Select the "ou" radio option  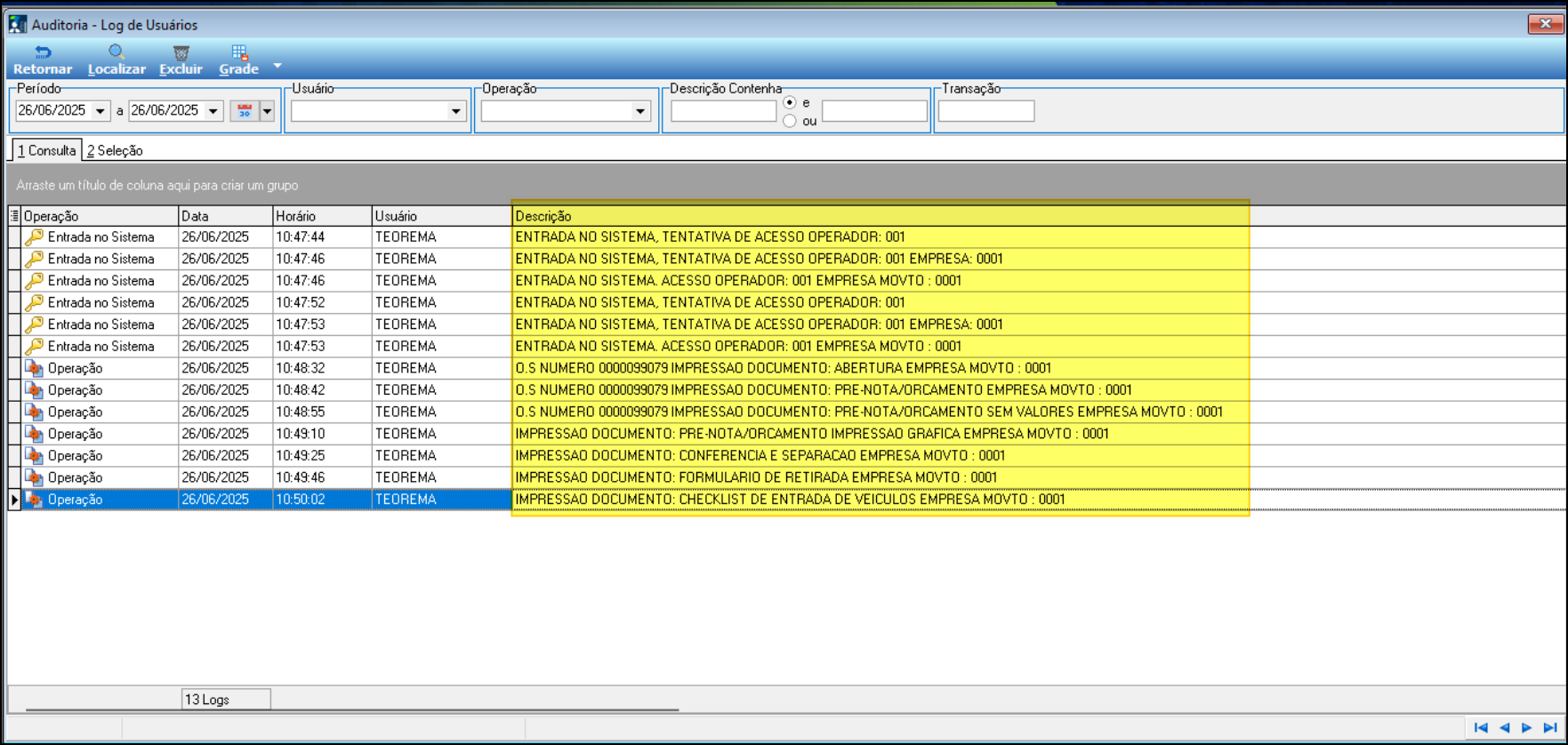790,121
